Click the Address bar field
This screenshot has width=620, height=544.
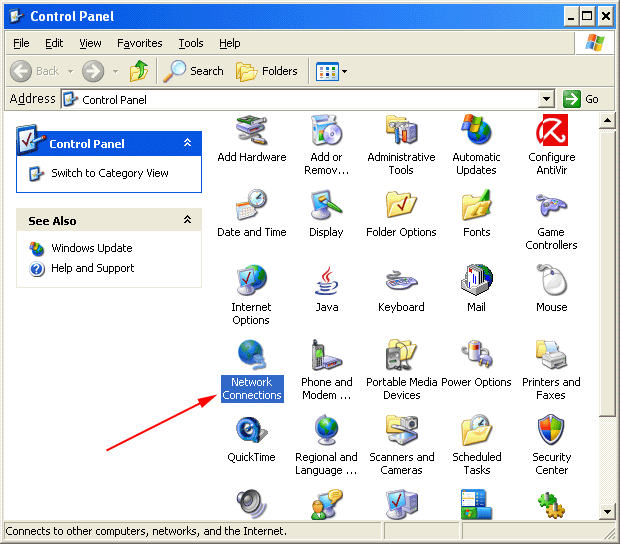[308, 99]
